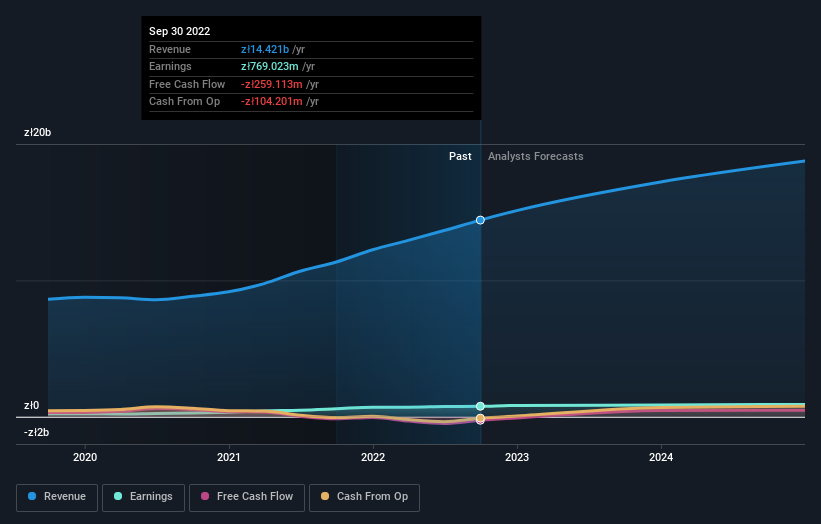The width and height of the screenshot is (821, 524).
Task: Click the Earnings row label in tooltip
Action: click(x=170, y=66)
